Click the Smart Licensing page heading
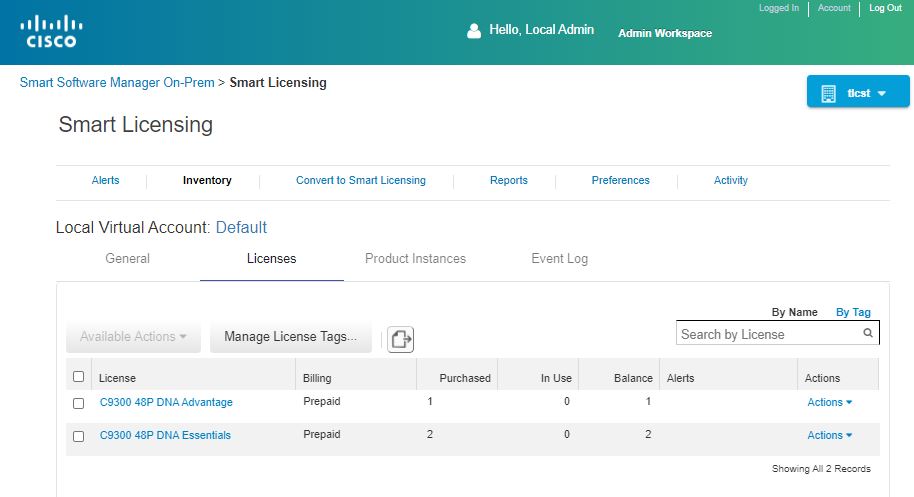This screenshot has height=497, width=914. click(x=136, y=125)
